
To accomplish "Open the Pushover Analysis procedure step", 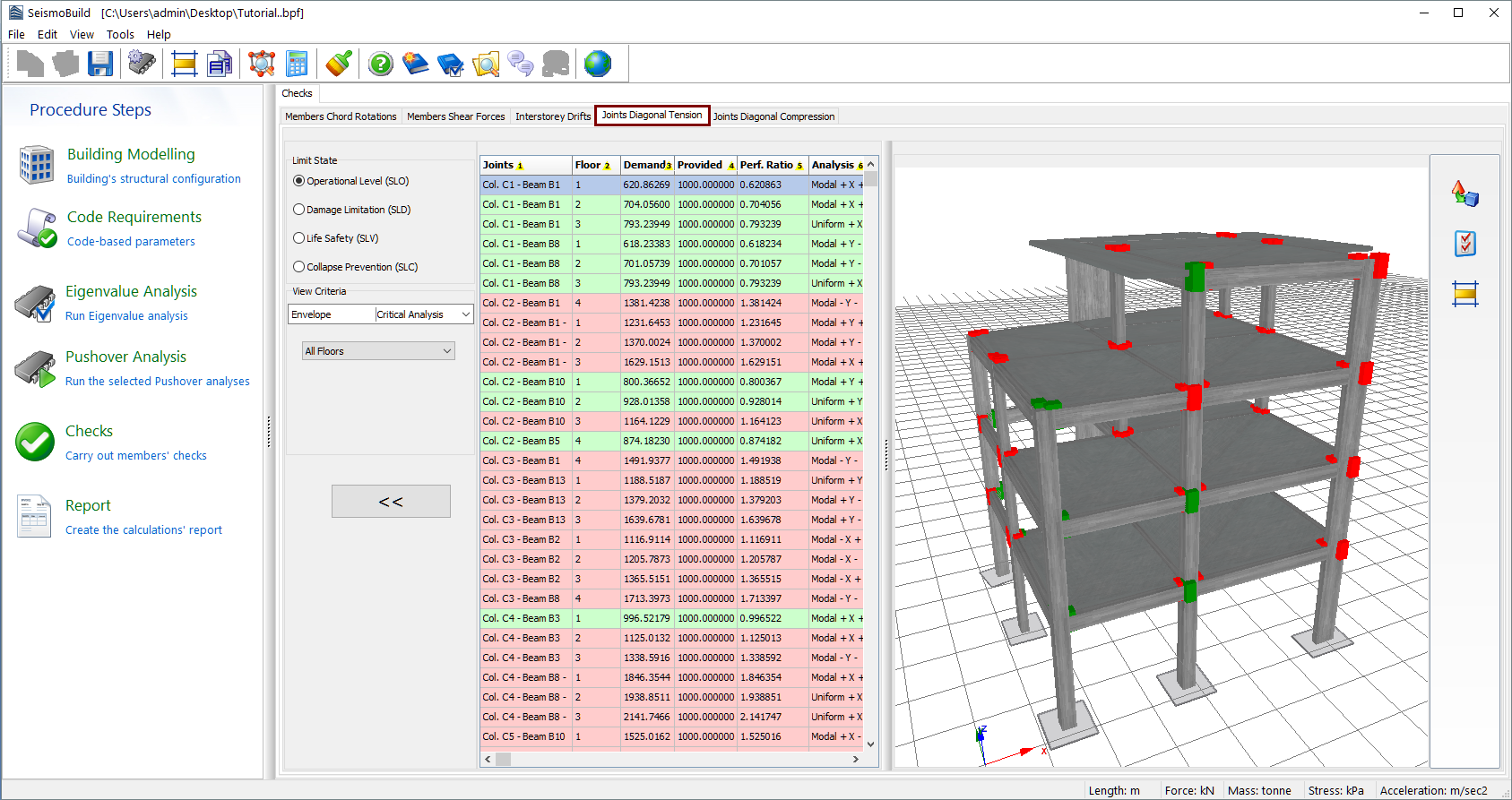I will 125,357.
